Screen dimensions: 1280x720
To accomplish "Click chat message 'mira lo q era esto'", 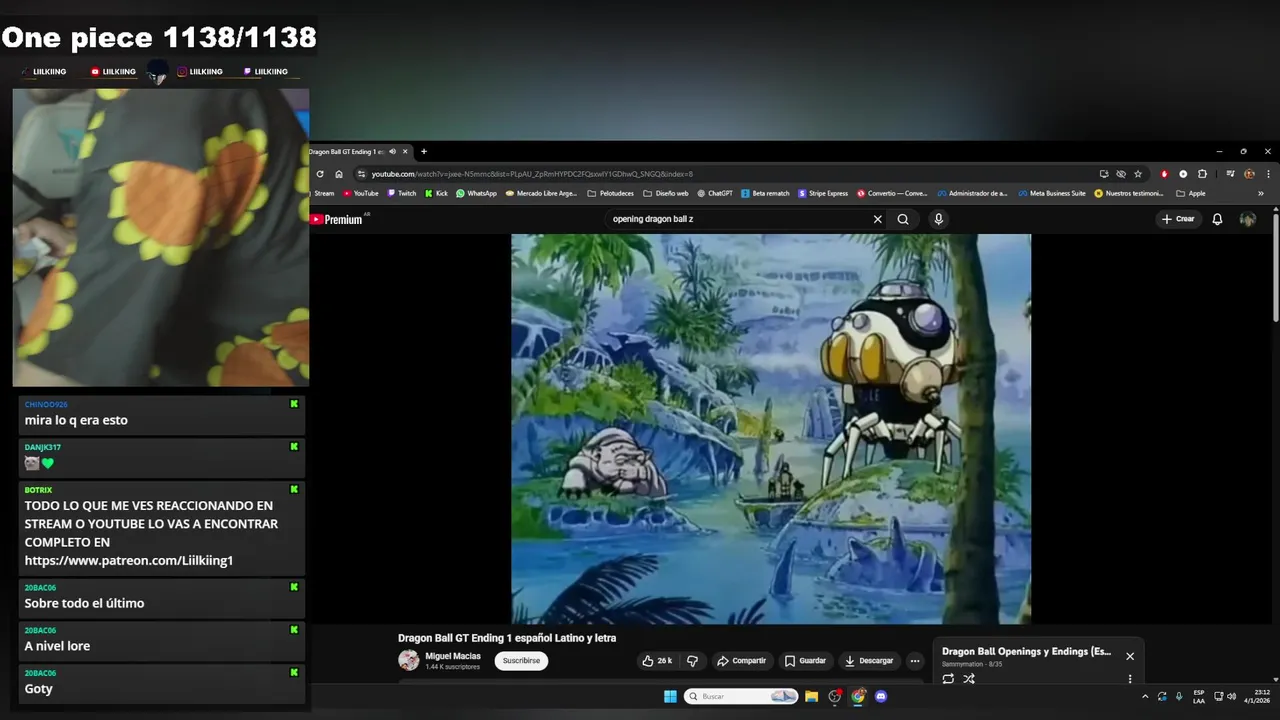I will tap(76, 420).
